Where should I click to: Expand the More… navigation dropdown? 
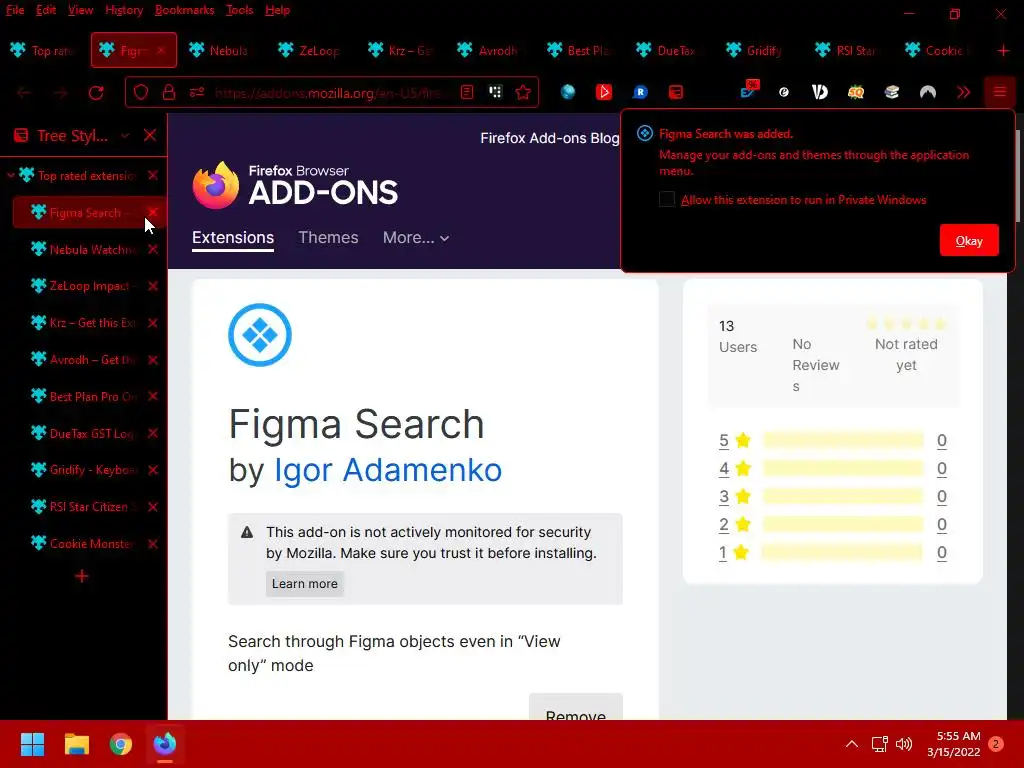(x=416, y=238)
